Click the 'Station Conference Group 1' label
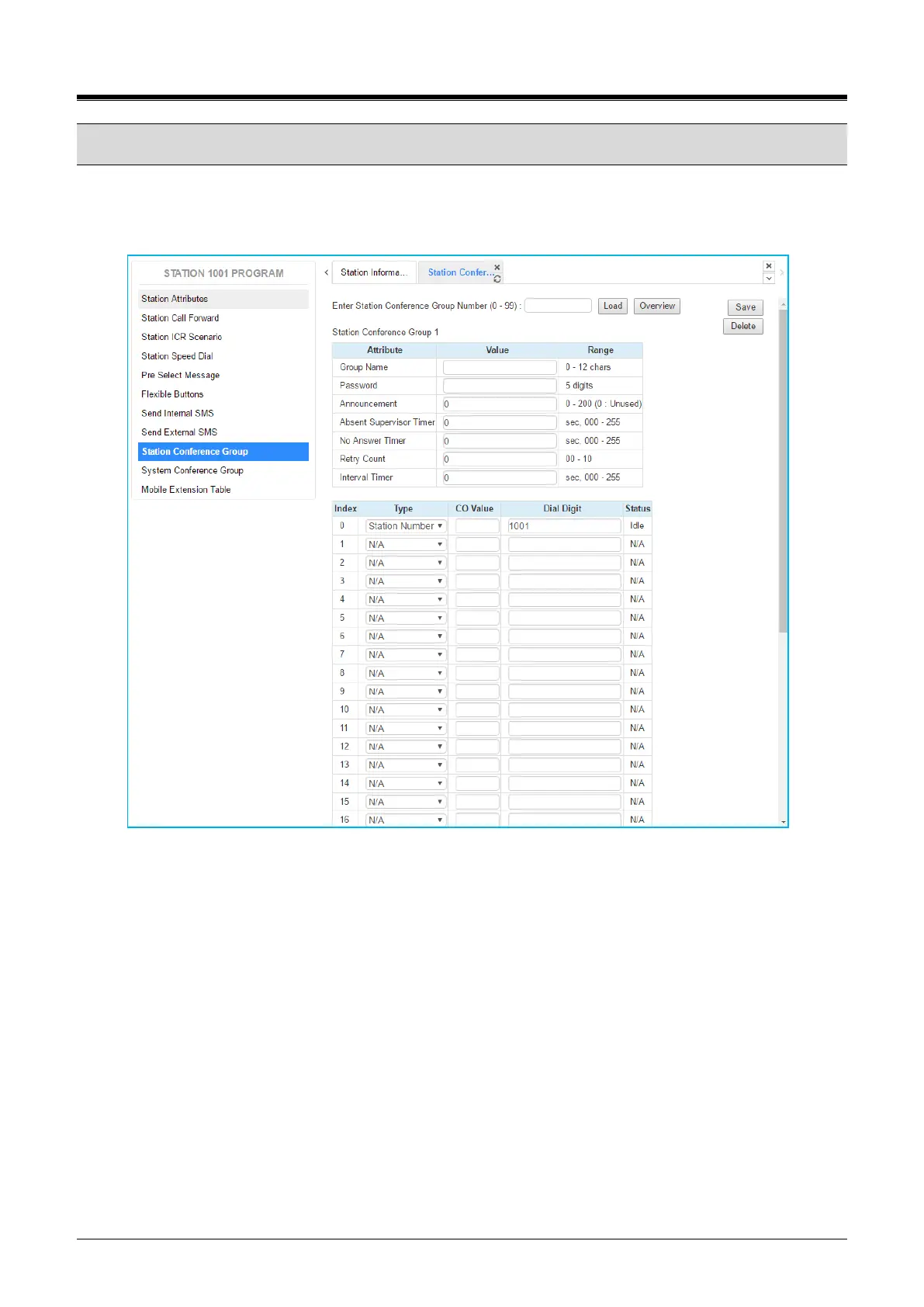924x1307 pixels. pyautogui.click(x=386, y=332)
